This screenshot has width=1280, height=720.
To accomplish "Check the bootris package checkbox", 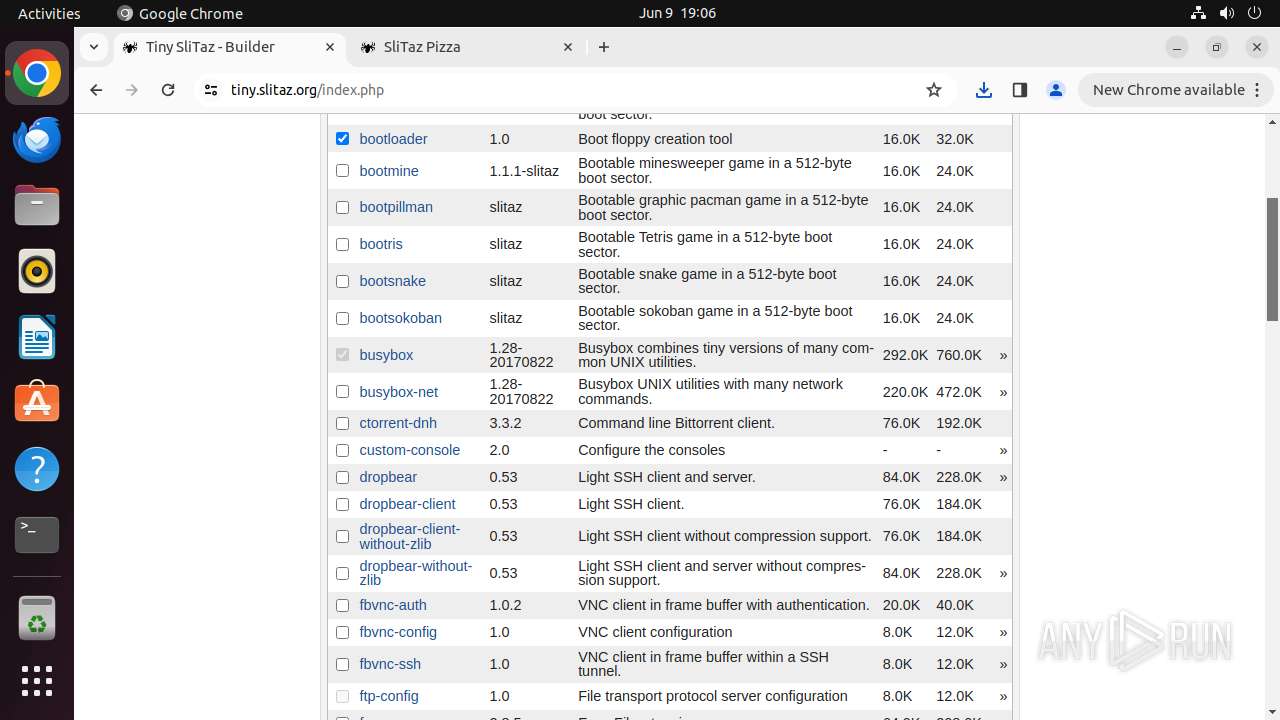I will pos(342,245).
